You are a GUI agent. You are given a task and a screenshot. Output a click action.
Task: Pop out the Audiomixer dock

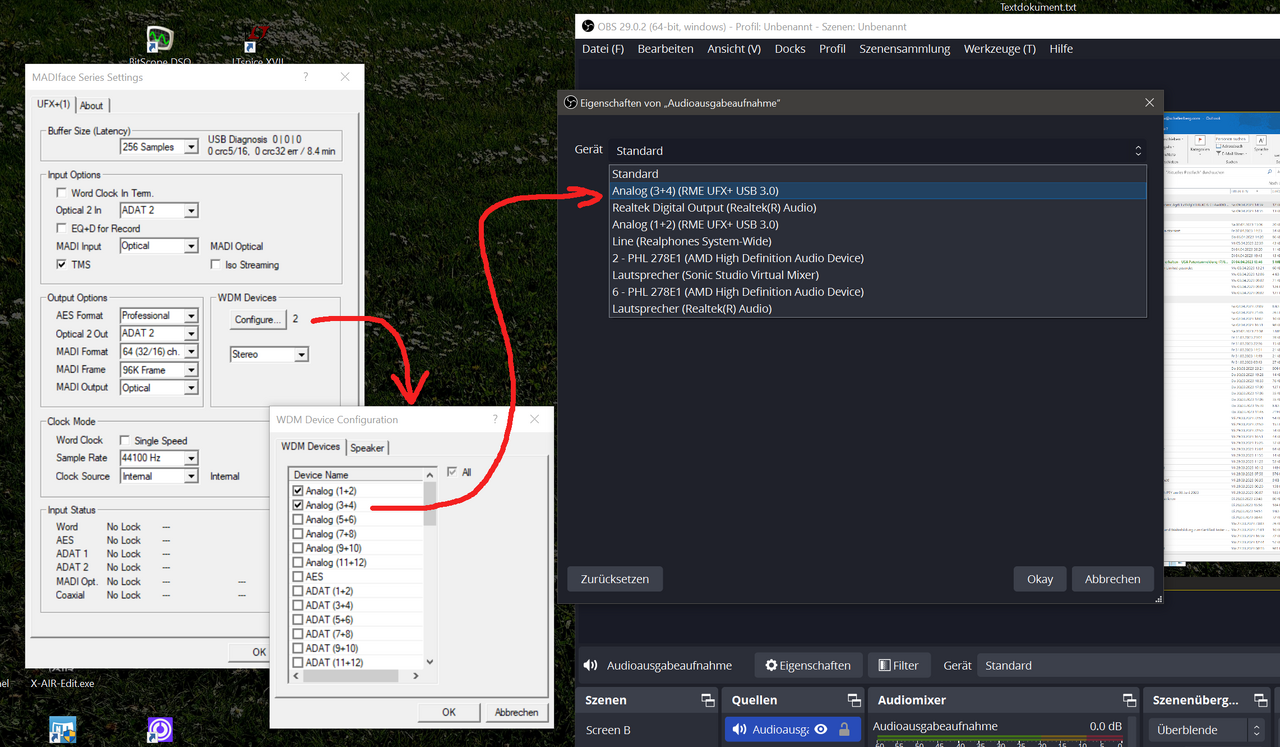point(1129,700)
